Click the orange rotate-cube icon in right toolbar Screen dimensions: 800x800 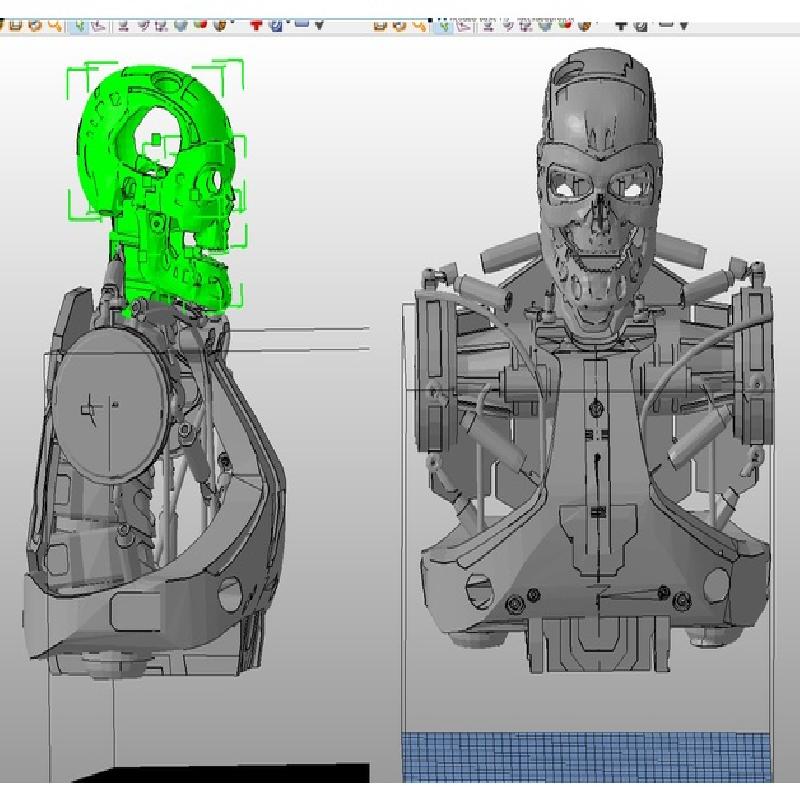[399, 27]
